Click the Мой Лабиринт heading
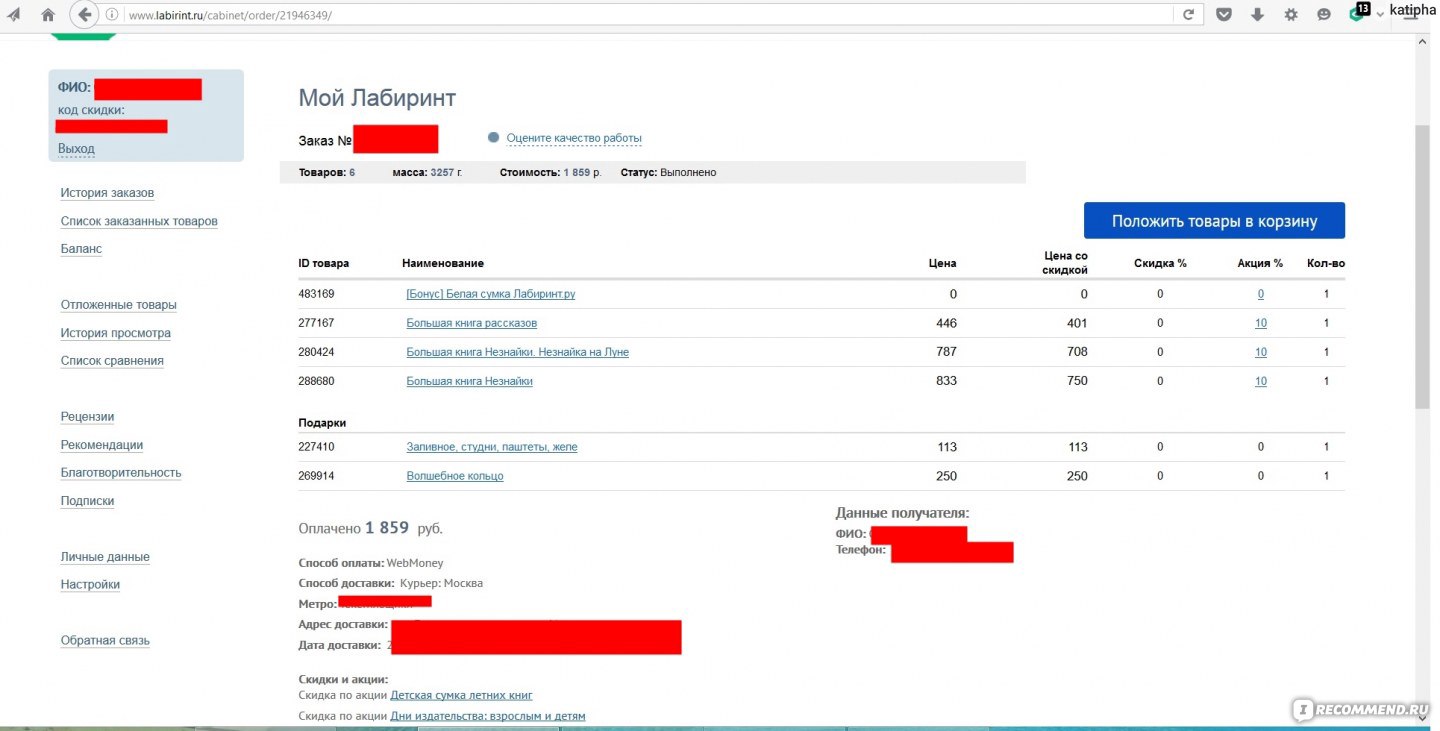The height and width of the screenshot is (731, 1440). [x=377, y=98]
